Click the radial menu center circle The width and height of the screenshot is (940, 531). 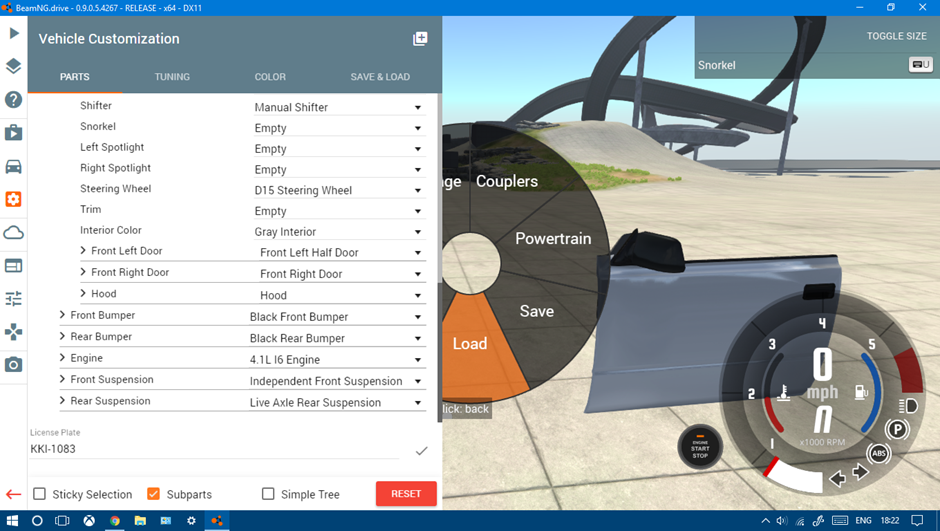[x=471, y=263]
